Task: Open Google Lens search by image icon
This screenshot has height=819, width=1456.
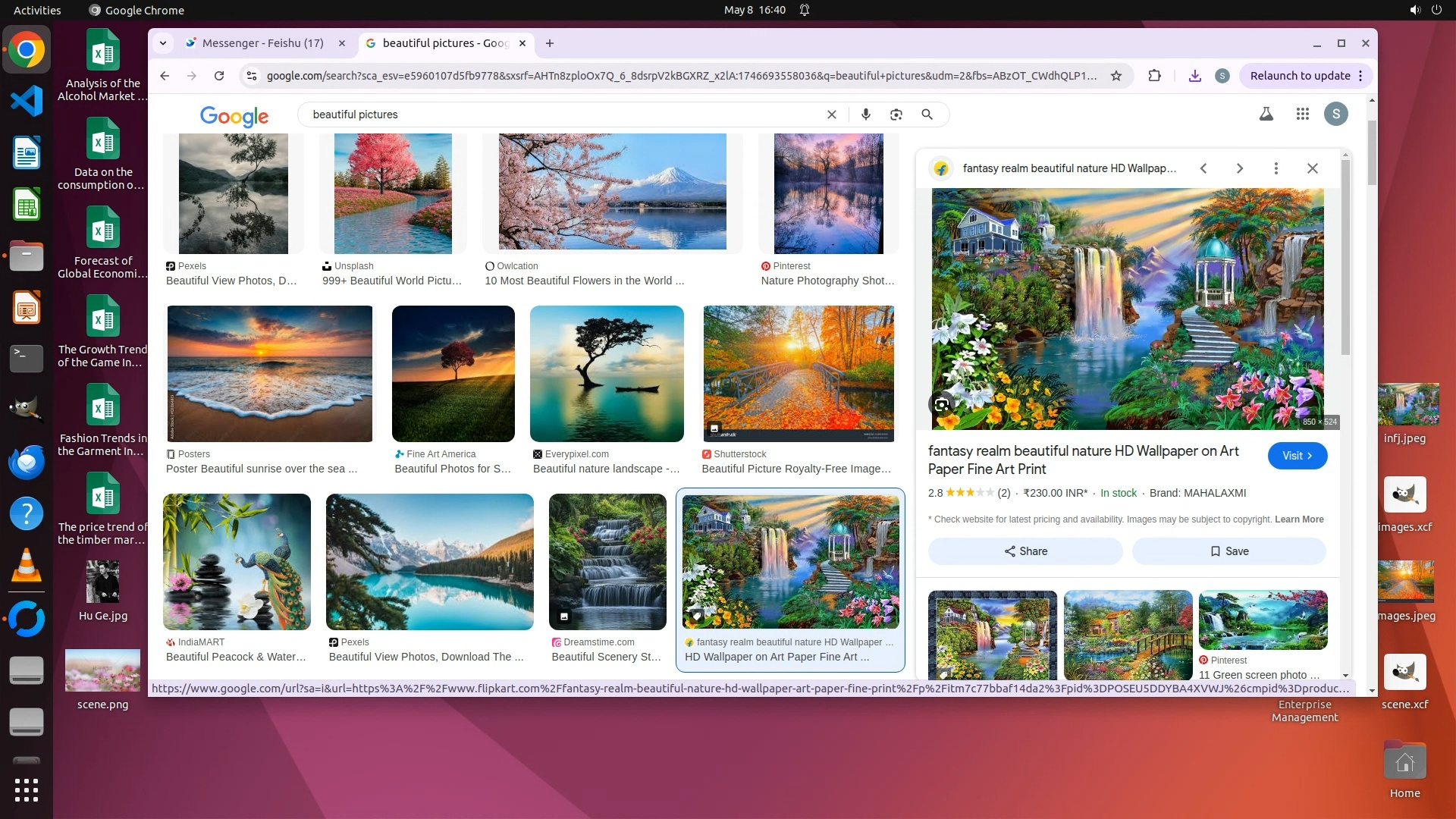Action: [896, 115]
